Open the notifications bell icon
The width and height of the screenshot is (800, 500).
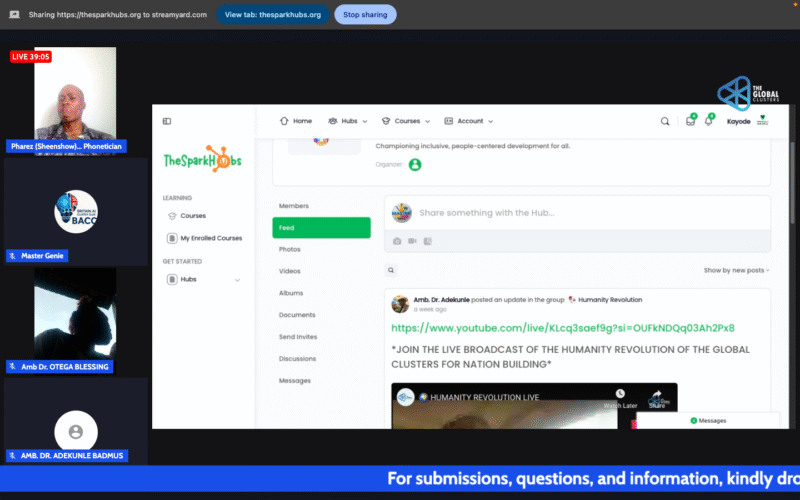pyautogui.click(x=709, y=121)
